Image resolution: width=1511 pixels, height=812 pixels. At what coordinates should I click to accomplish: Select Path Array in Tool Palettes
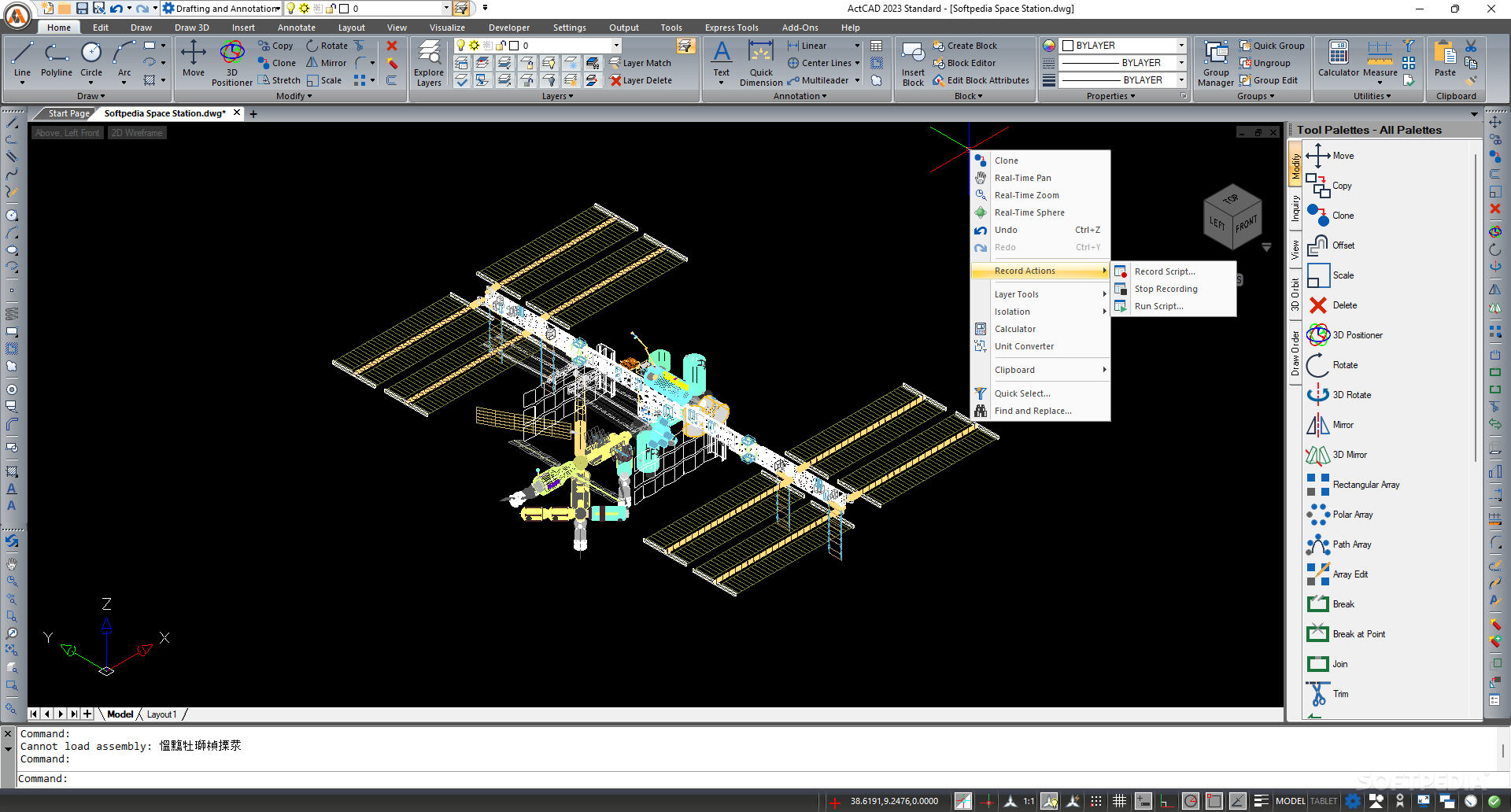tap(1339, 544)
